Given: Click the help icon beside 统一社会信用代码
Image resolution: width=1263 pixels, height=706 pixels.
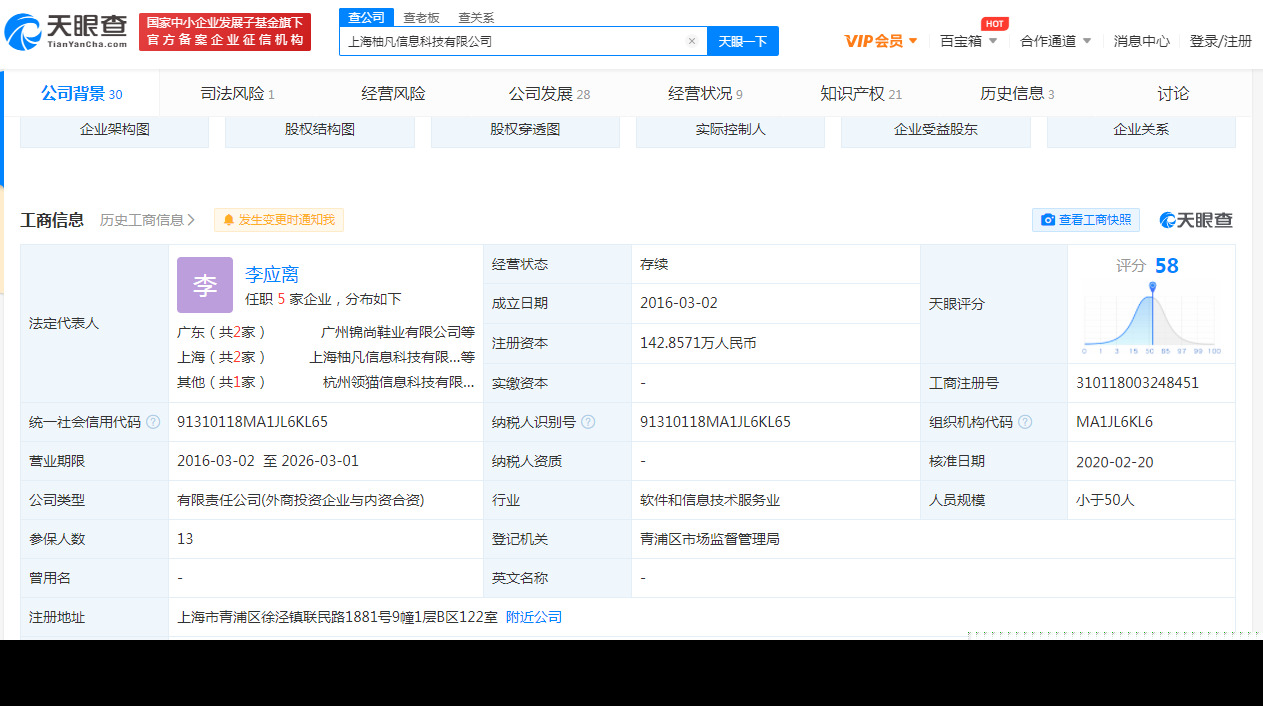Looking at the screenshot, I should coord(153,422).
